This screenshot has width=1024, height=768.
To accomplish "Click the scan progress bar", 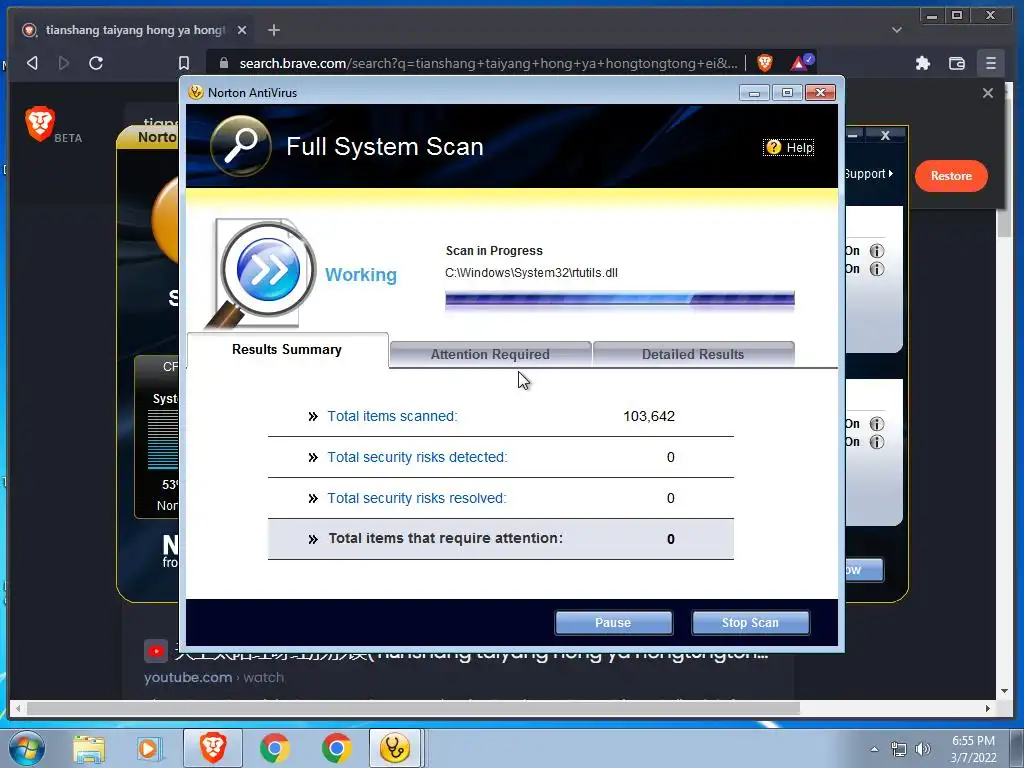I will pos(620,300).
